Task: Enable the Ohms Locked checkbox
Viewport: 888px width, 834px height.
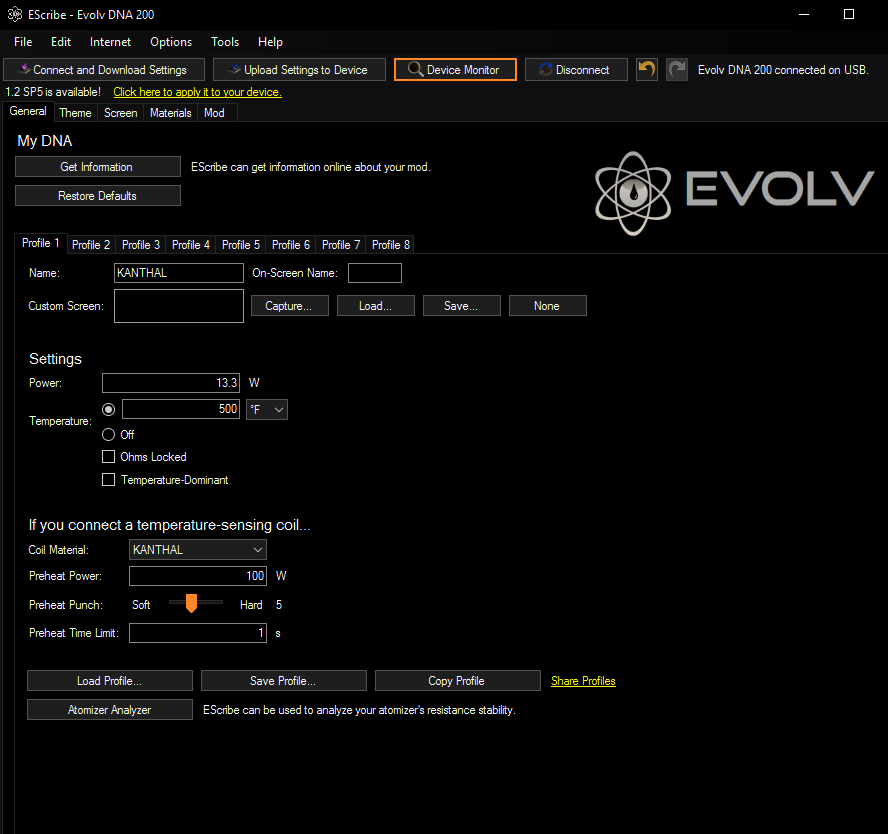Action: 109,457
